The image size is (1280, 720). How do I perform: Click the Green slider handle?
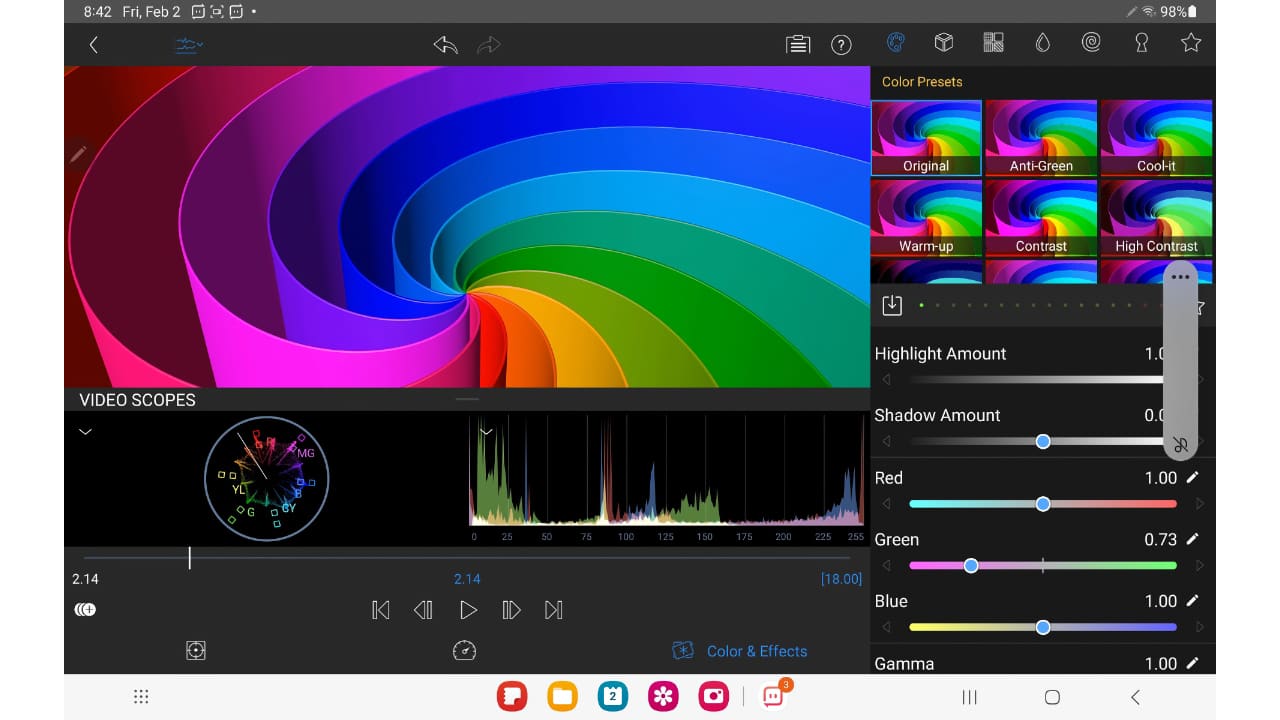pos(971,566)
